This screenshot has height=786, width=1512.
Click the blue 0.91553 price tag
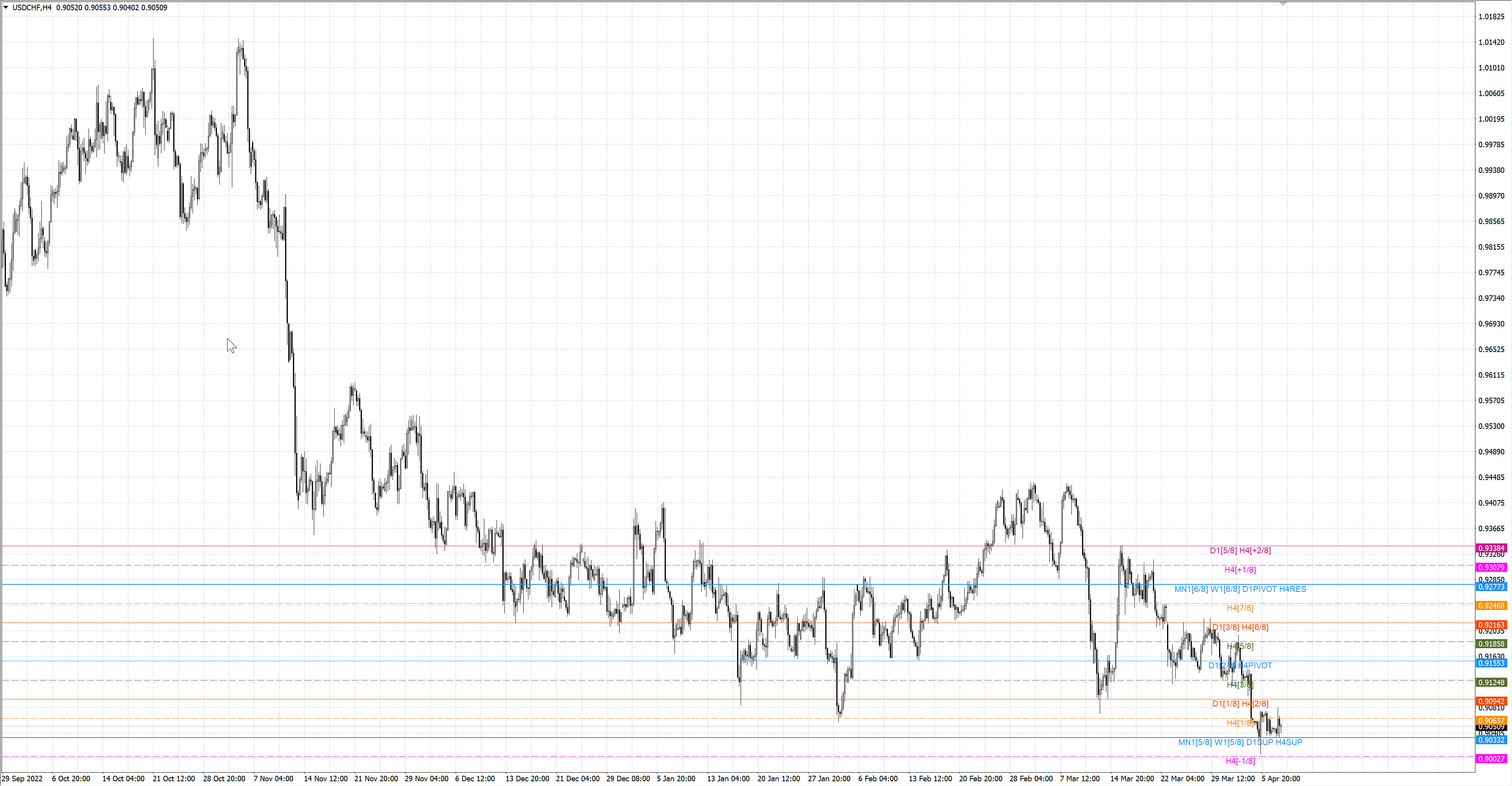(x=1491, y=663)
